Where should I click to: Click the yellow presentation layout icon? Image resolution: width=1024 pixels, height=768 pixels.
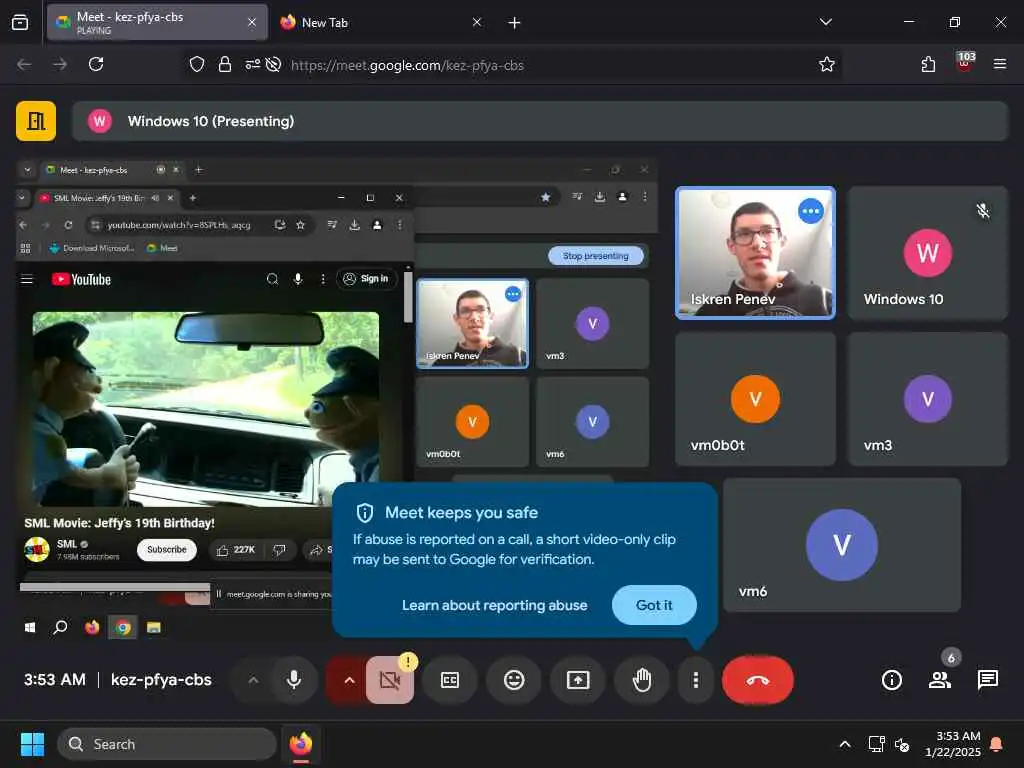(36, 121)
